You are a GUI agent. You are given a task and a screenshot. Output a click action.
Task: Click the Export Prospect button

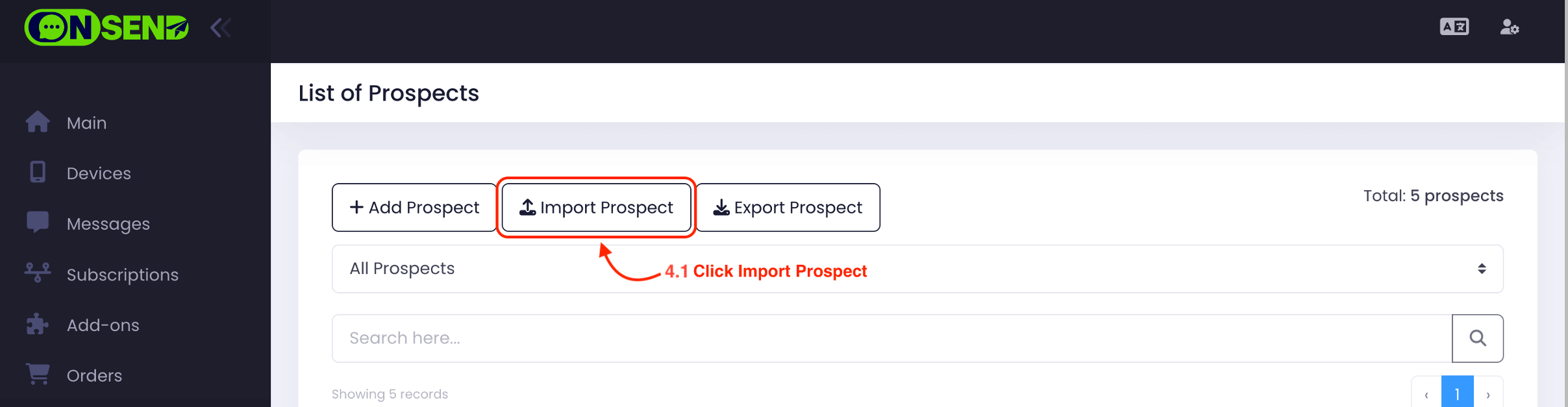tap(788, 208)
